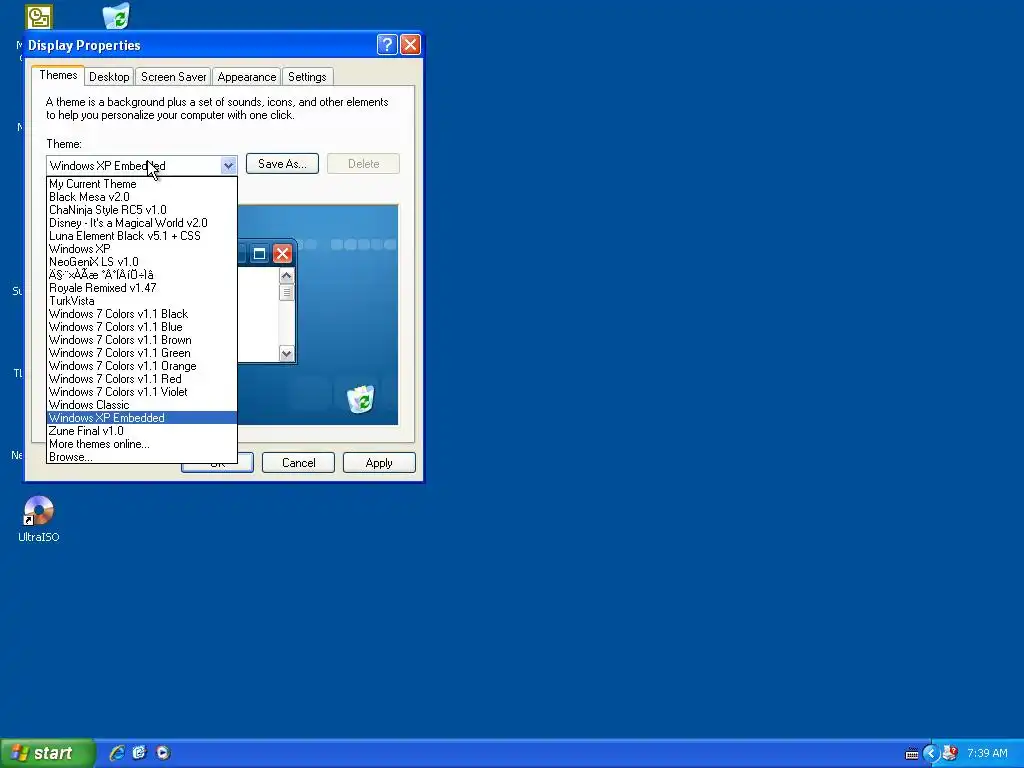The width and height of the screenshot is (1024, 768).
Task: Click the Display Properties help question-mark button
Action: [387, 44]
